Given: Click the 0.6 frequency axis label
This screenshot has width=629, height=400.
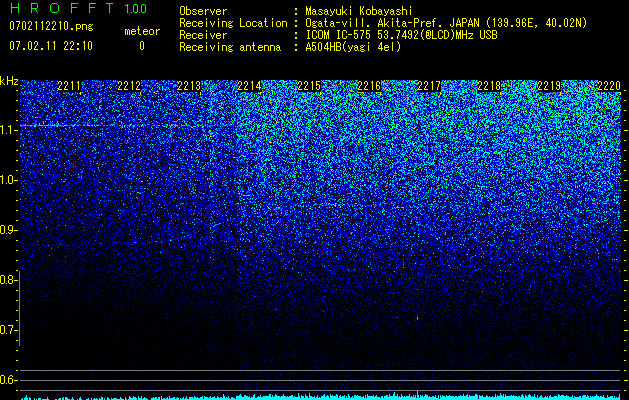Looking at the screenshot, I should [9, 380].
